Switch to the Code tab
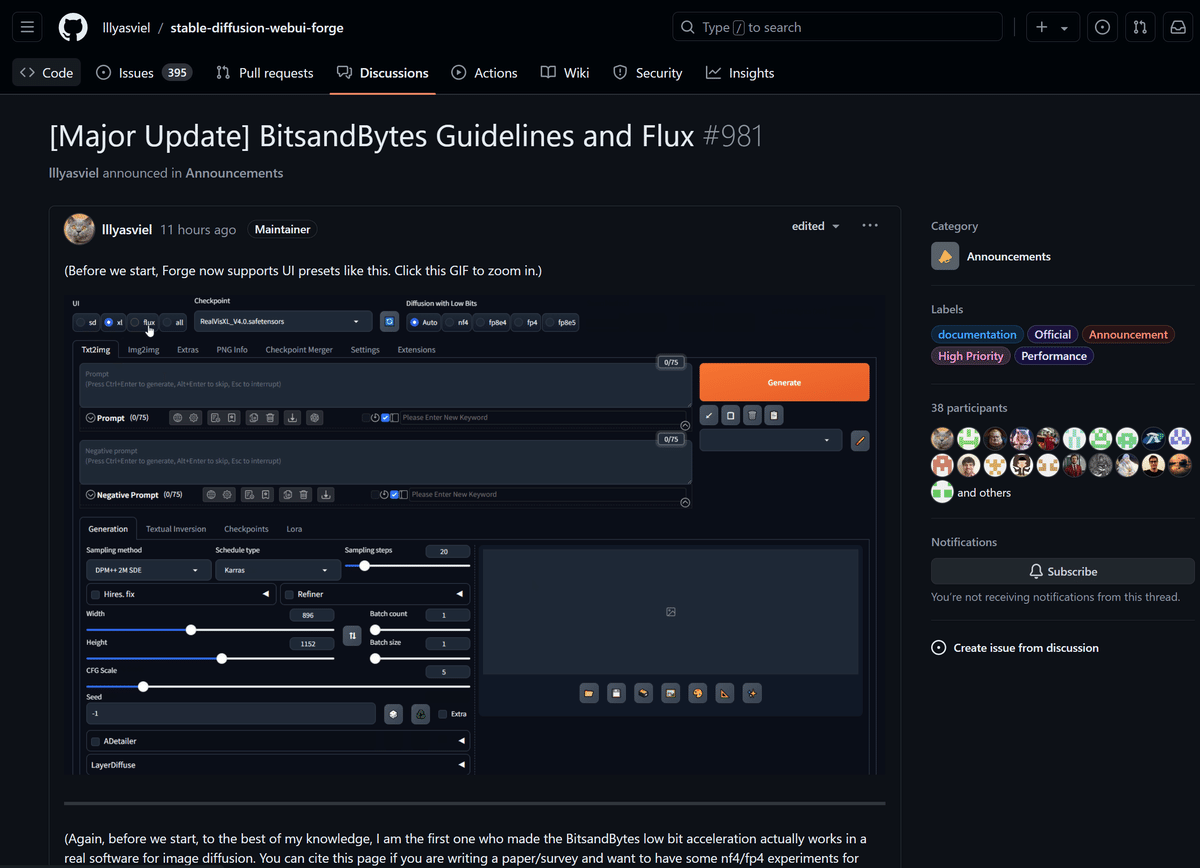Image resolution: width=1200 pixels, height=868 pixels. (46, 73)
